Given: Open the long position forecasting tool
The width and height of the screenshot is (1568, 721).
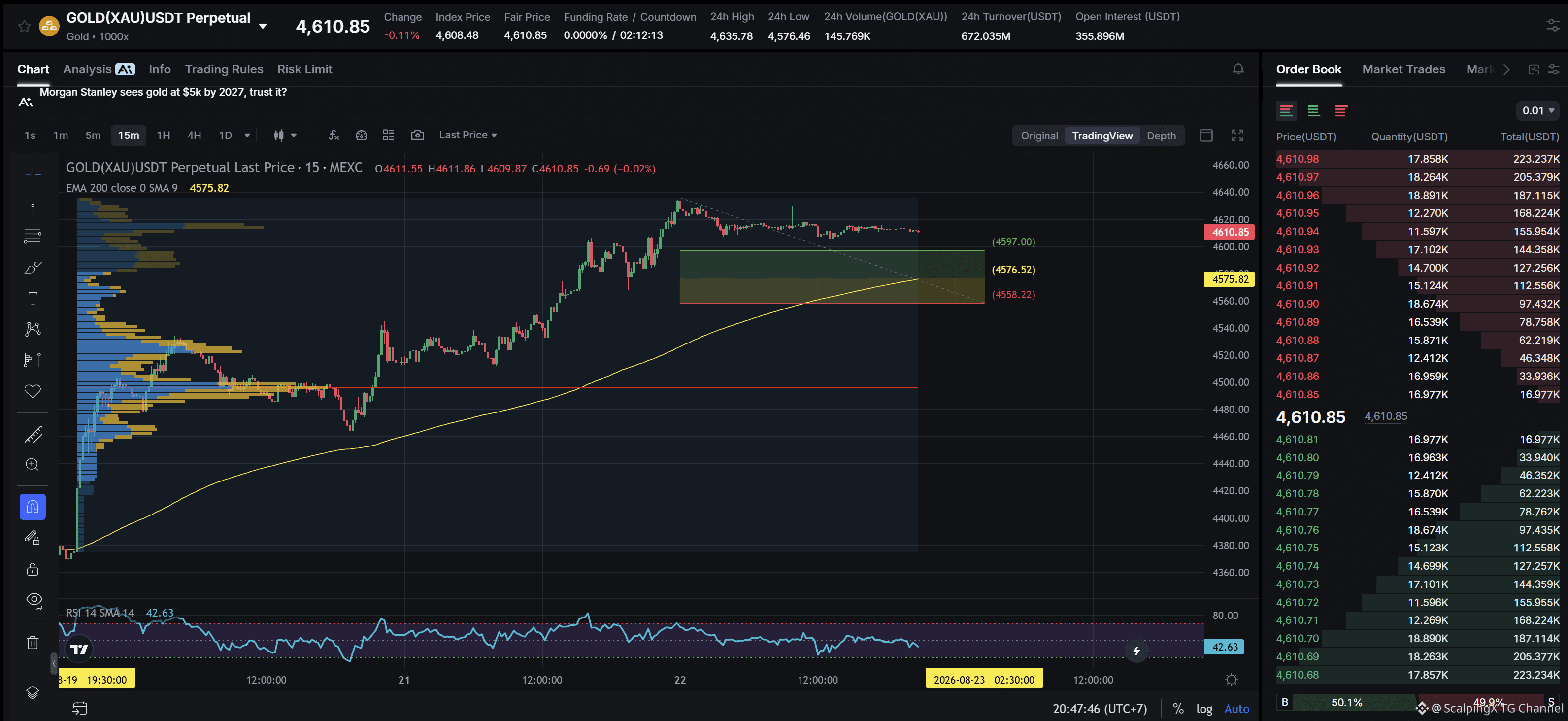Looking at the screenshot, I should pyautogui.click(x=33, y=361).
